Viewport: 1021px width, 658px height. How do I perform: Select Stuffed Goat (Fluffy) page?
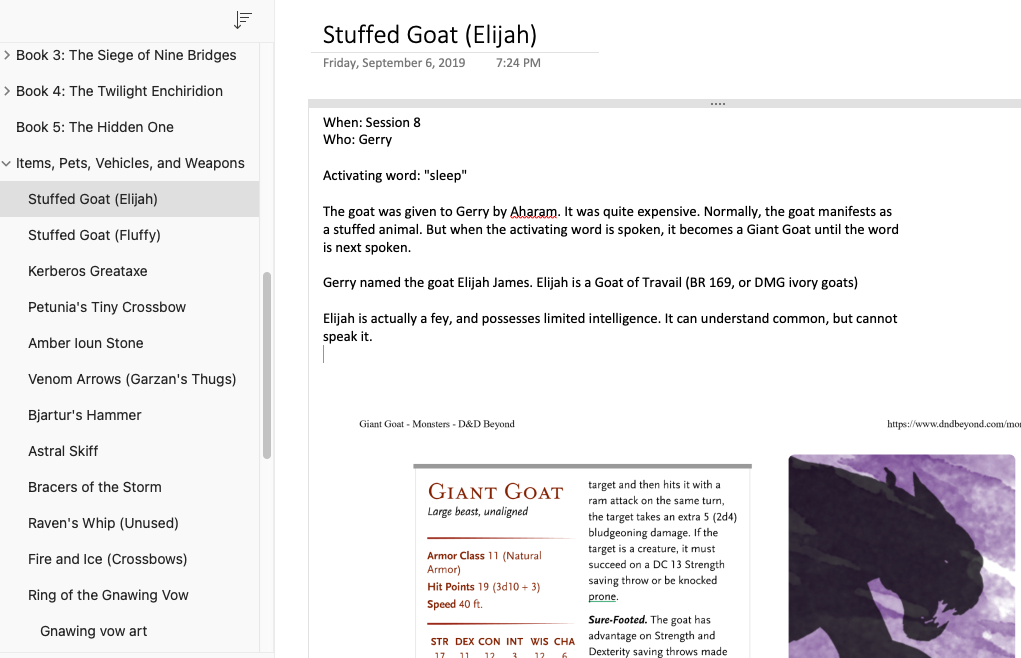pyautogui.click(x=94, y=235)
